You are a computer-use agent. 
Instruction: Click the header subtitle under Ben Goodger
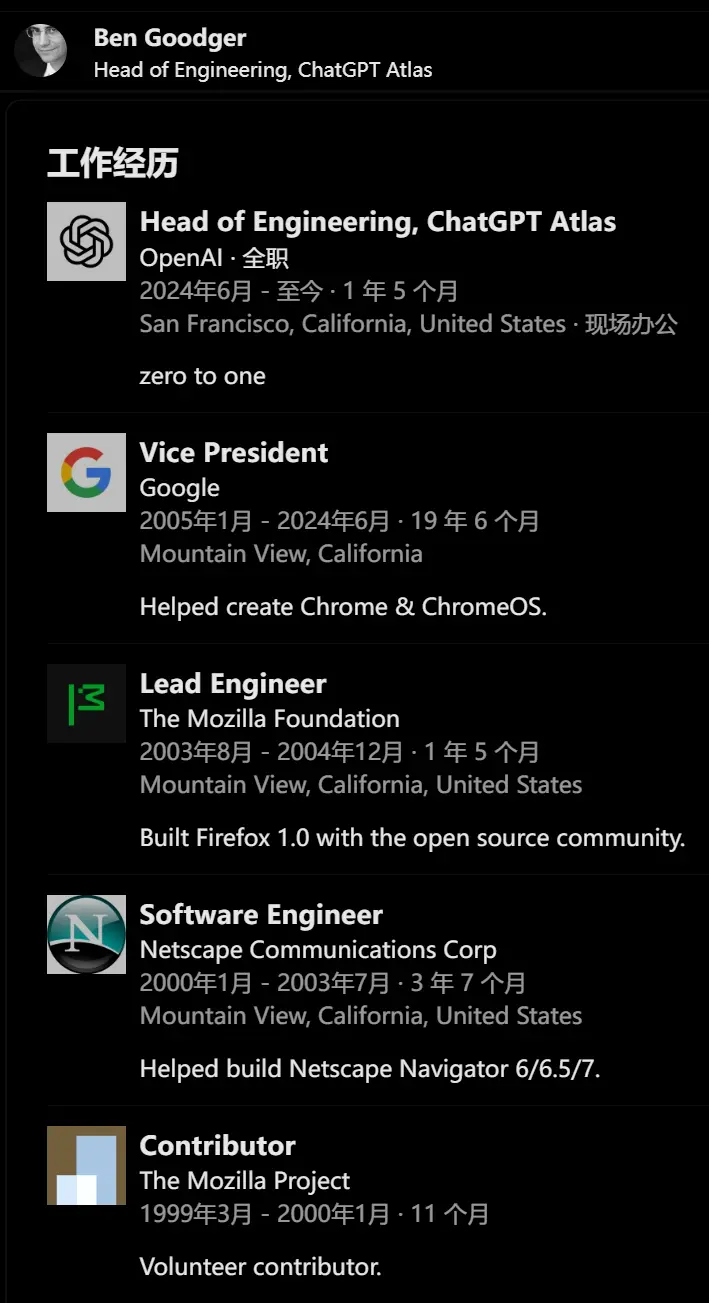263,70
